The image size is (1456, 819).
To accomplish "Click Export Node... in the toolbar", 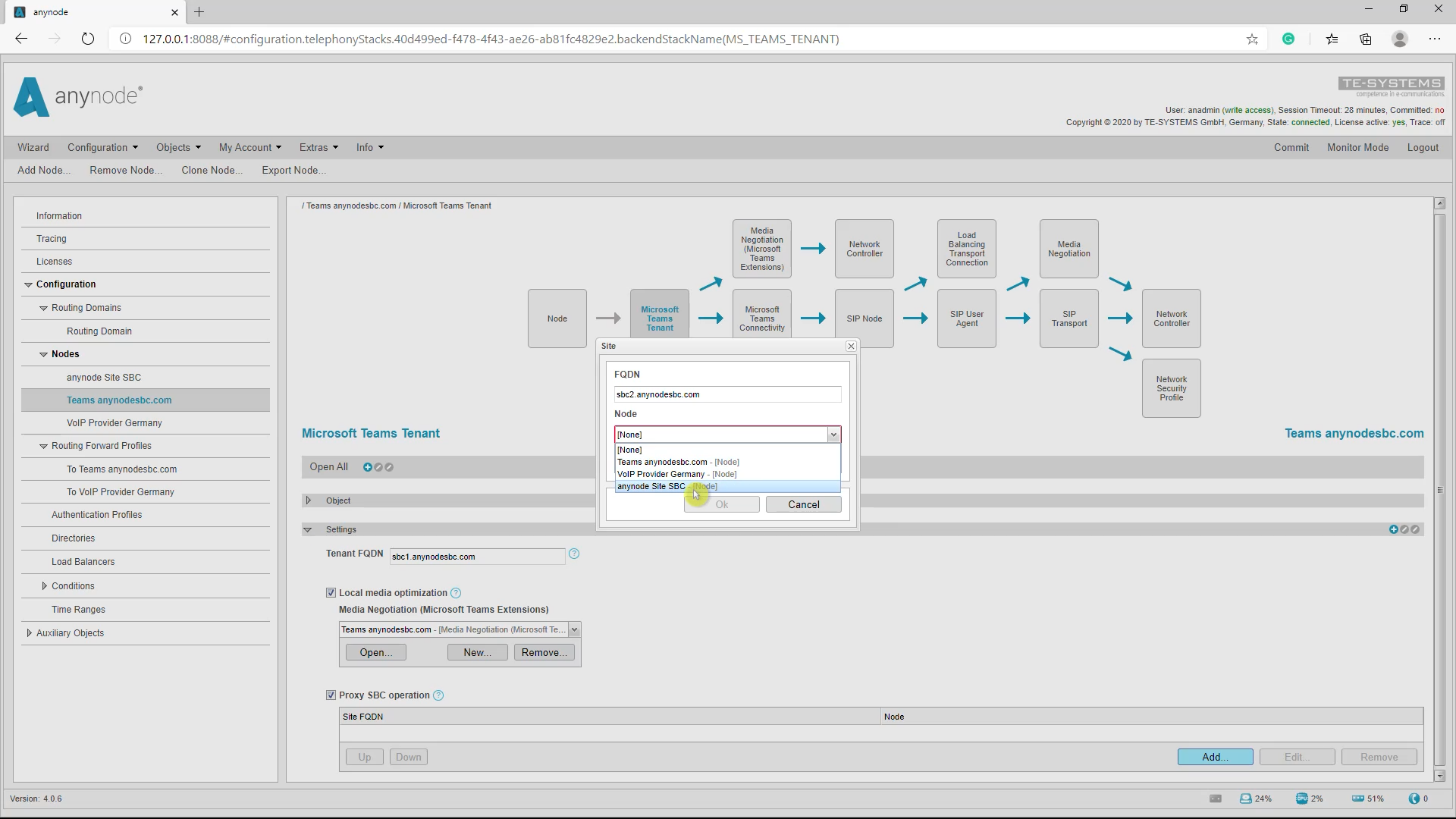I will (x=293, y=170).
